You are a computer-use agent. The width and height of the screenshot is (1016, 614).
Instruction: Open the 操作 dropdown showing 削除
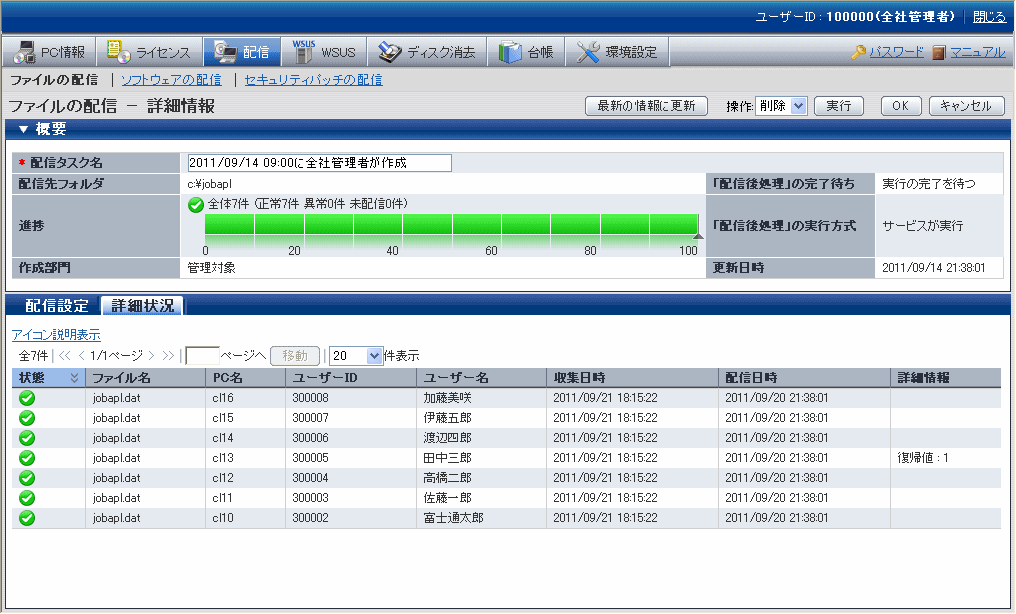[780, 106]
